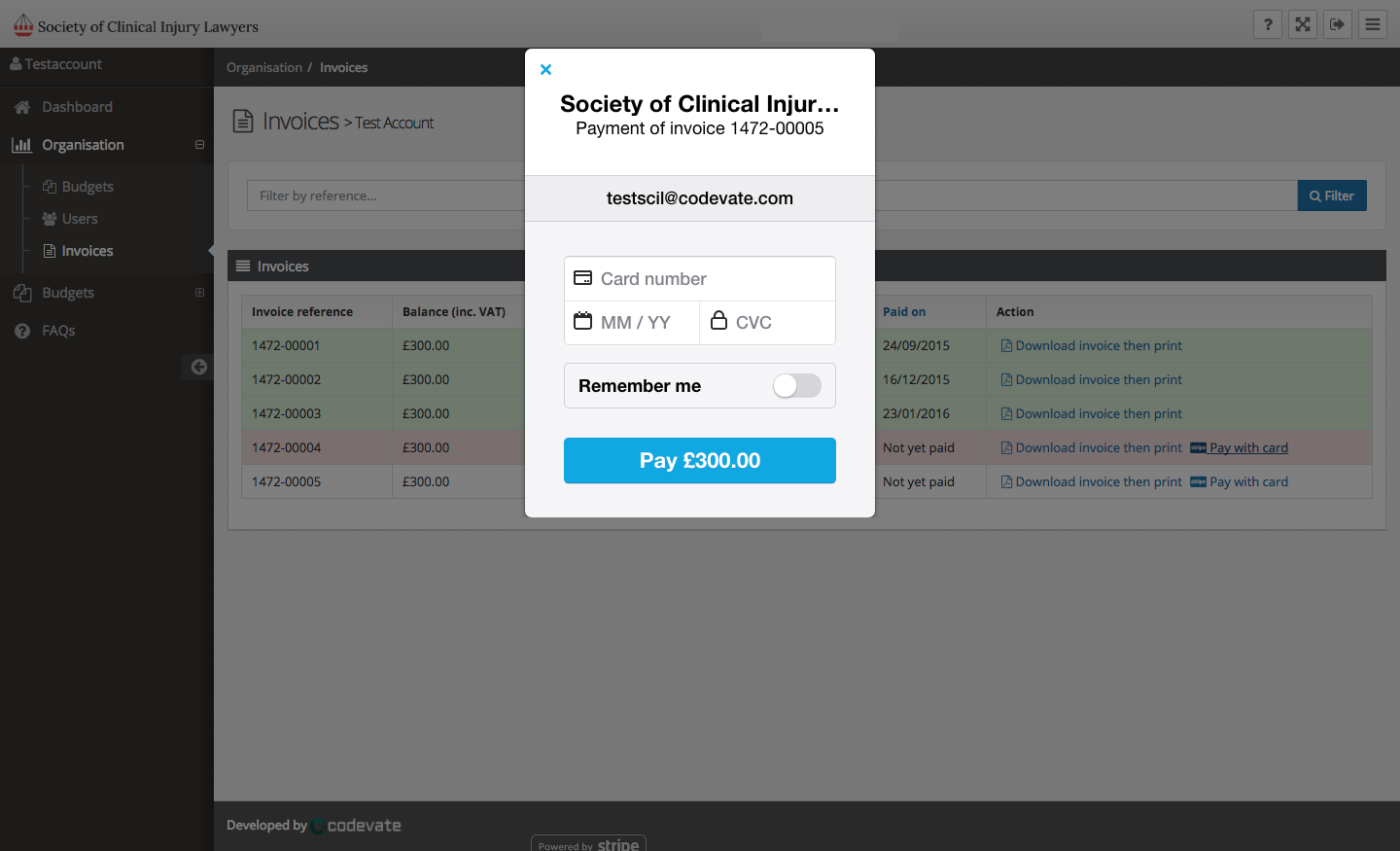The height and width of the screenshot is (851, 1400).
Task: Click the PDF icon for invoice 1472-00001
Action: pyautogui.click(x=1006, y=346)
